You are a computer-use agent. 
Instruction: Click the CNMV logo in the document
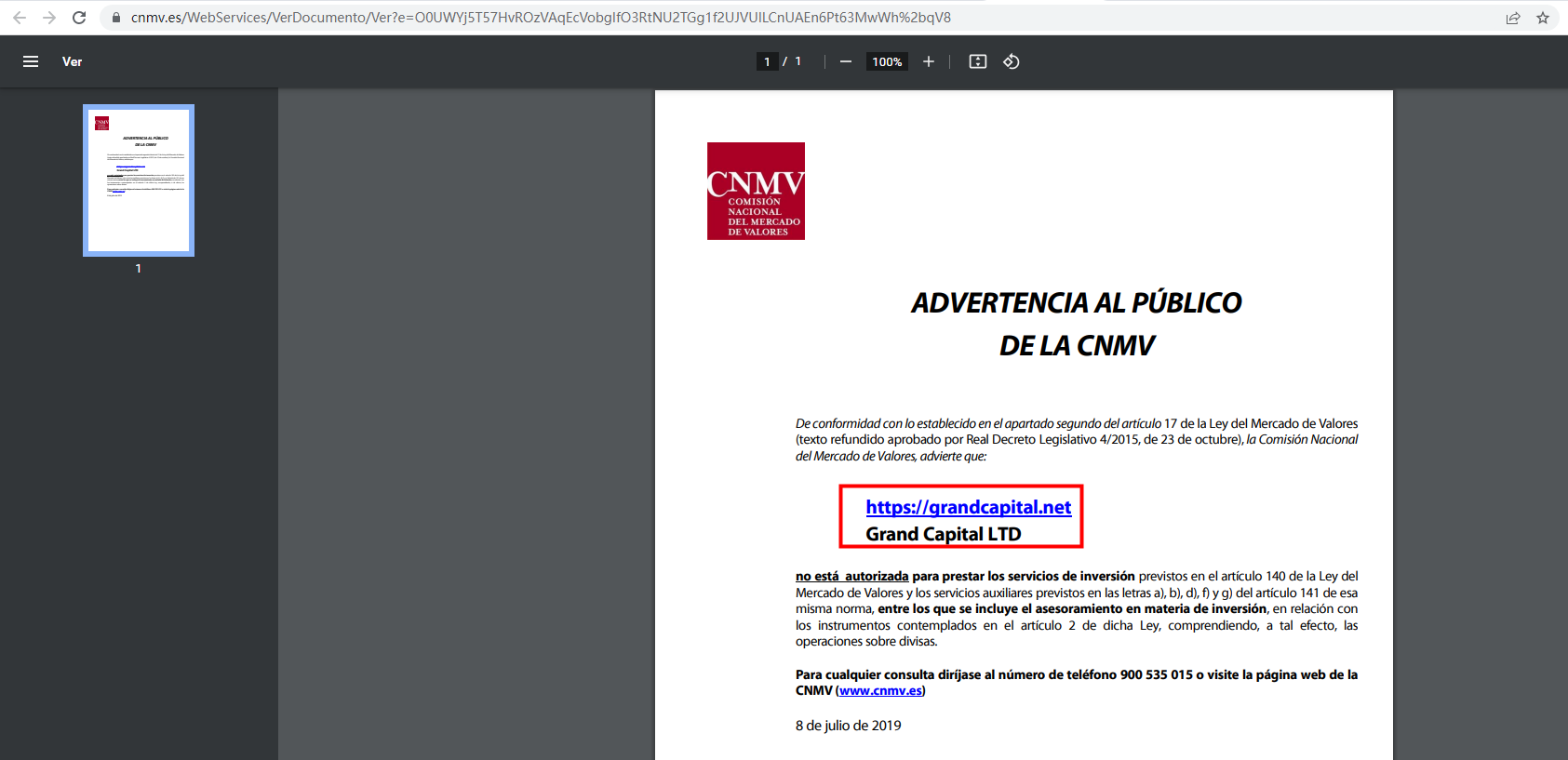pyautogui.click(x=756, y=191)
